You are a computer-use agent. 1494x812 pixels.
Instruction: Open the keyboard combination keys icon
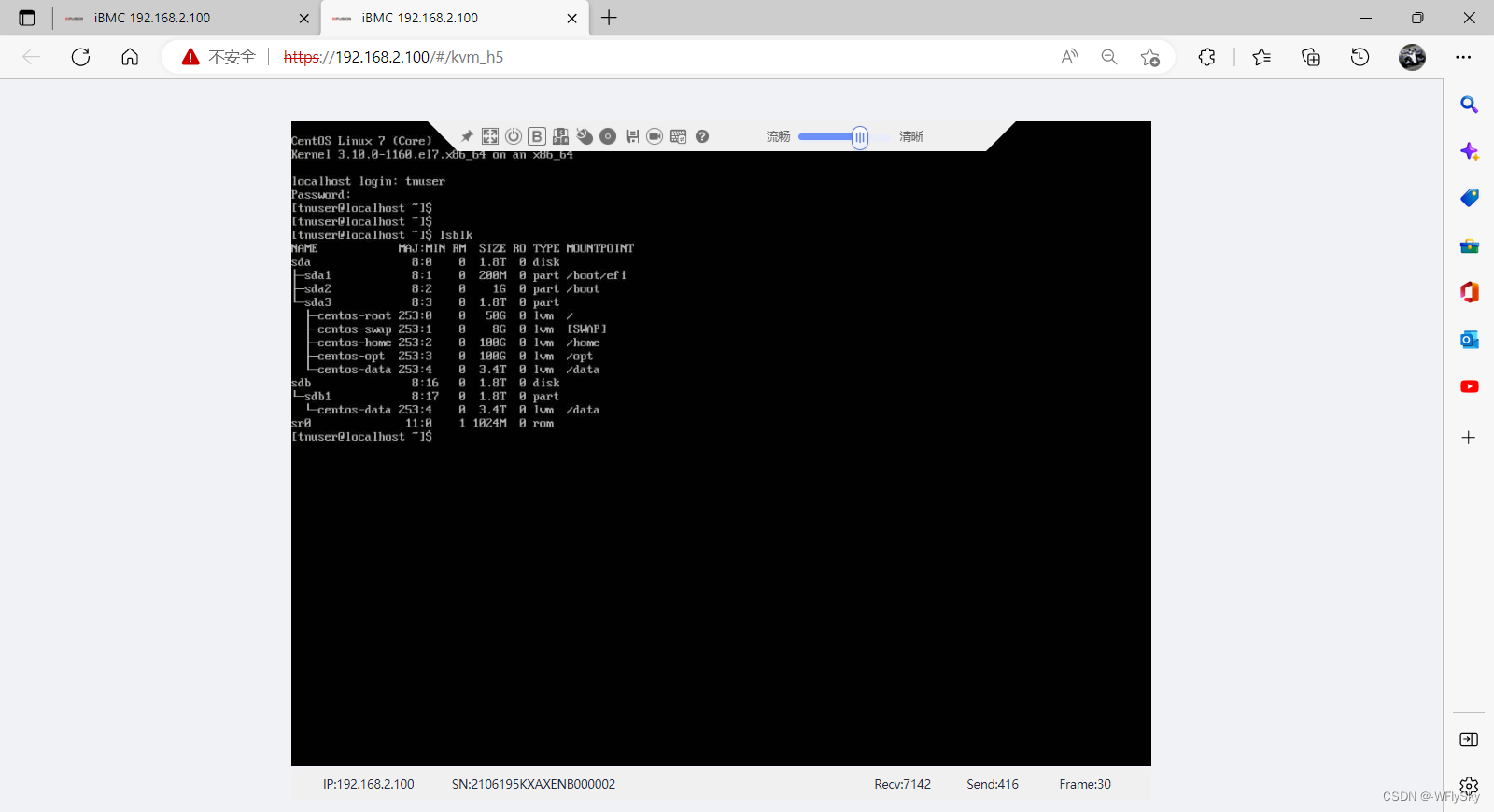click(x=560, y=136)
